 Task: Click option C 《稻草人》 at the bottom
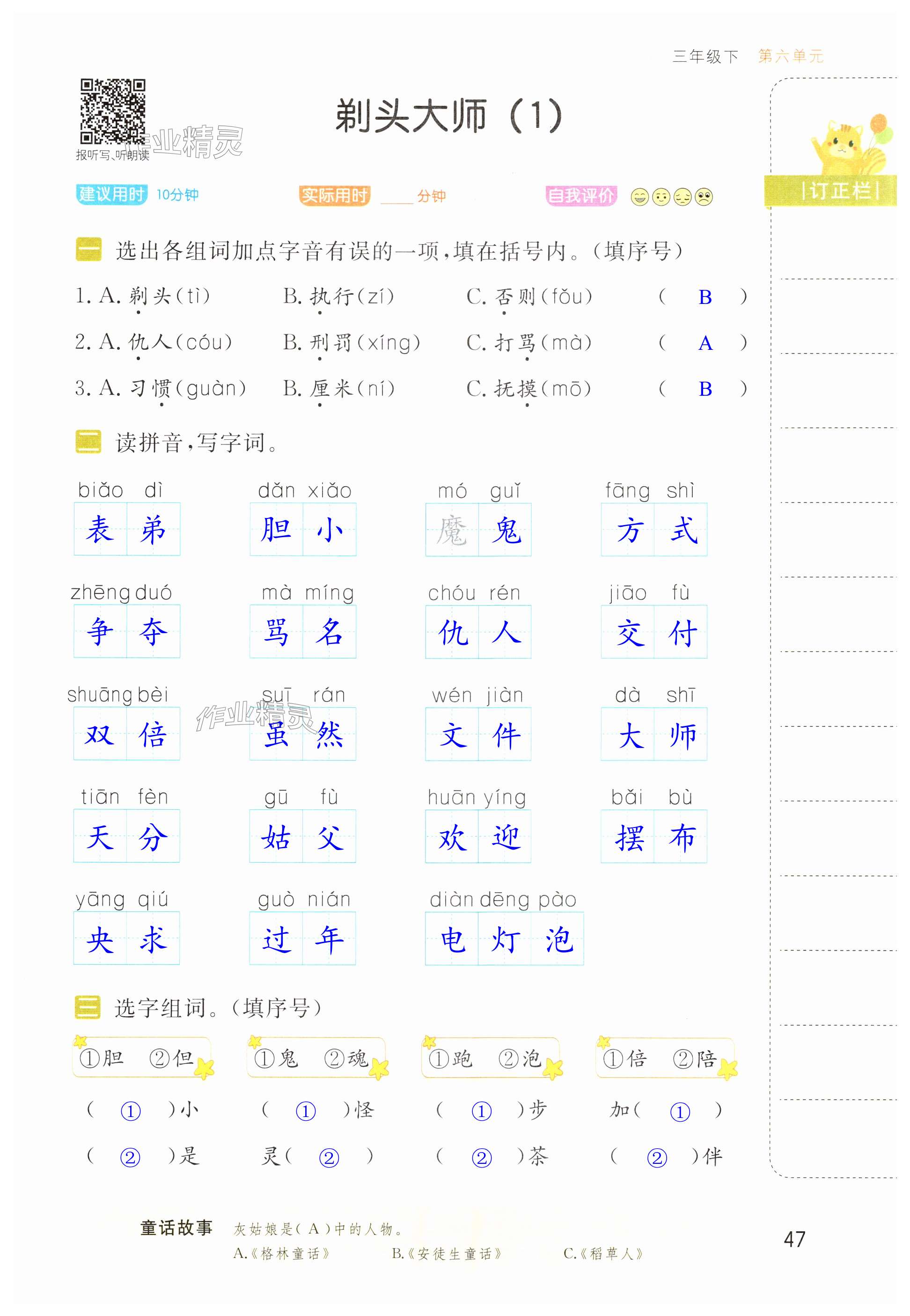click(603, 1253)
